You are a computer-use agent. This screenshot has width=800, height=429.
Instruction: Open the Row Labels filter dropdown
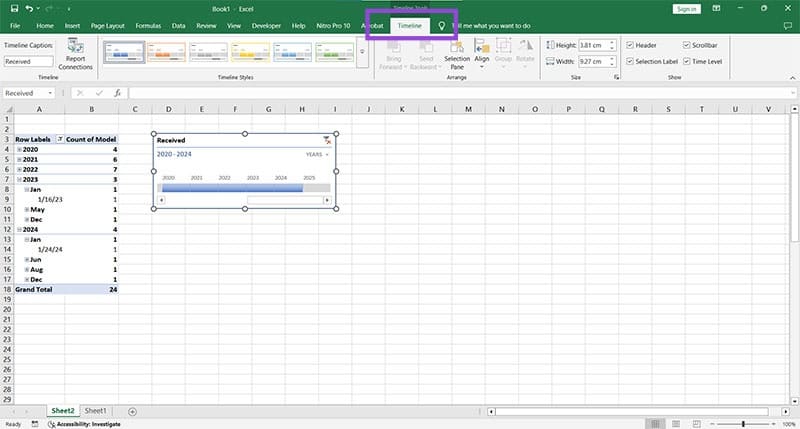(59, 139)
